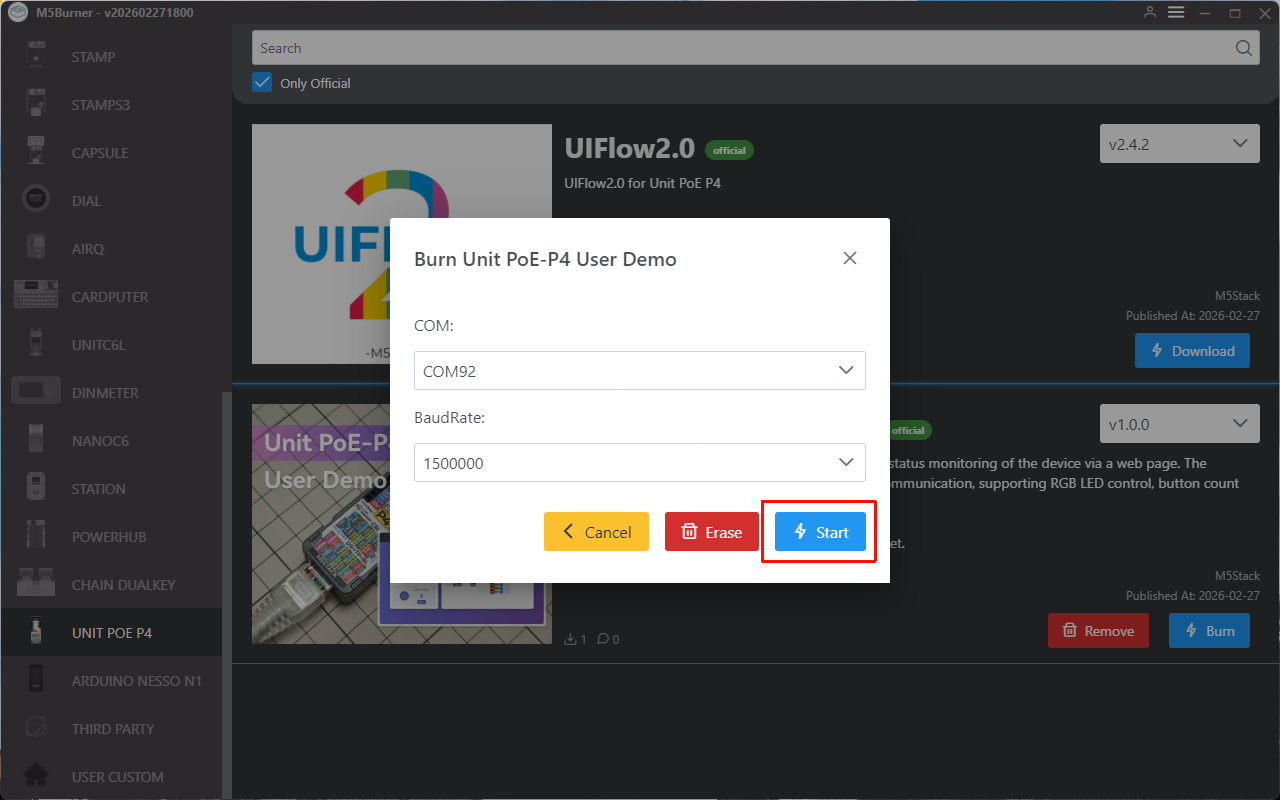Image resolution: width=1280 pixels, height=800 pixels.
Task: Click the yellow Cancel button
Action: click(596, 532)
